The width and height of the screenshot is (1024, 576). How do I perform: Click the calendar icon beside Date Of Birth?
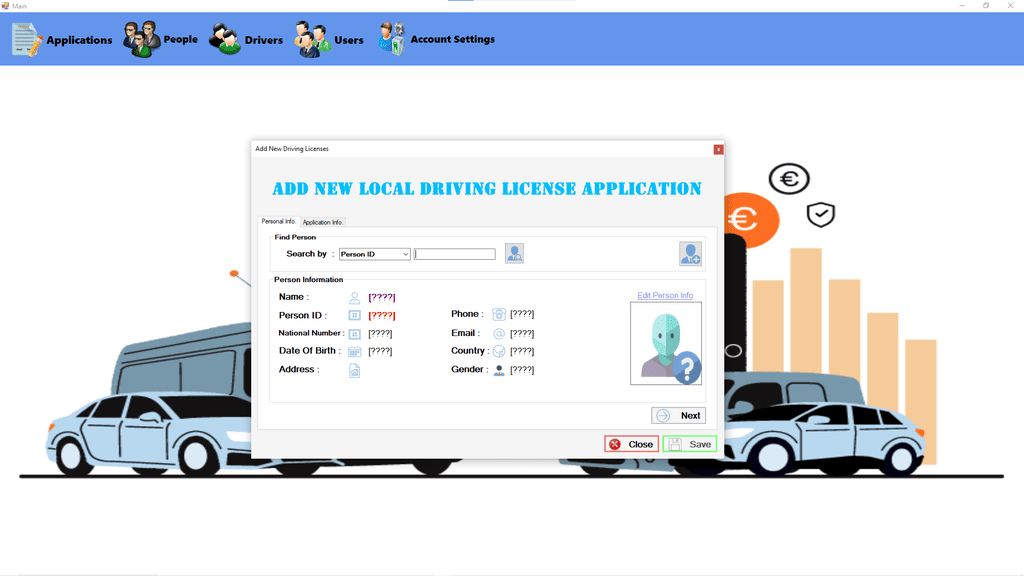[354, 352]
